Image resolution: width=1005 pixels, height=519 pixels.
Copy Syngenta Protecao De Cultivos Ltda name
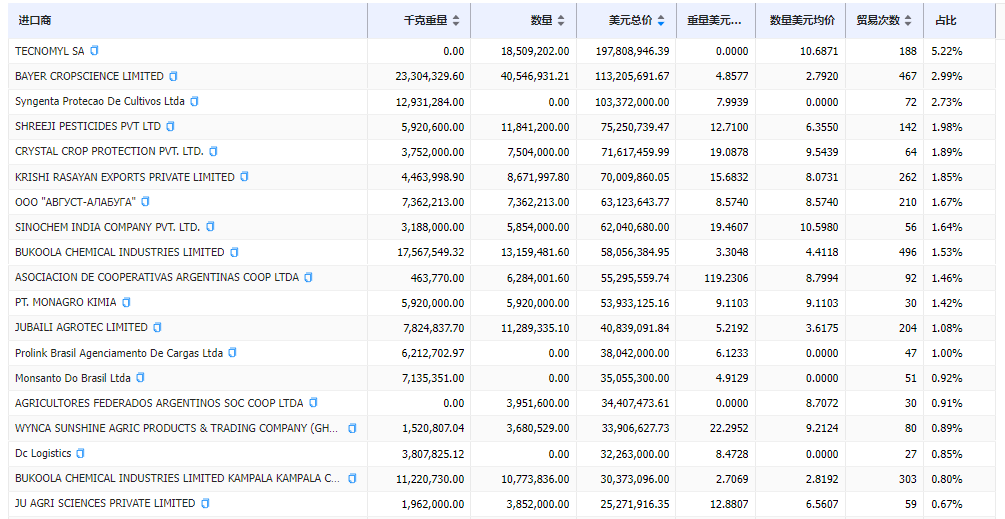click(195, 101)
